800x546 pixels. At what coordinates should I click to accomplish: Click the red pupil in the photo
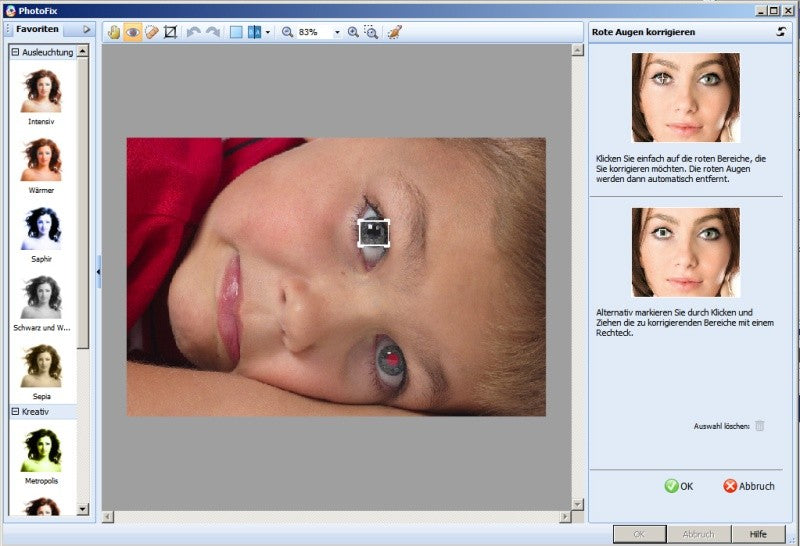392,360
